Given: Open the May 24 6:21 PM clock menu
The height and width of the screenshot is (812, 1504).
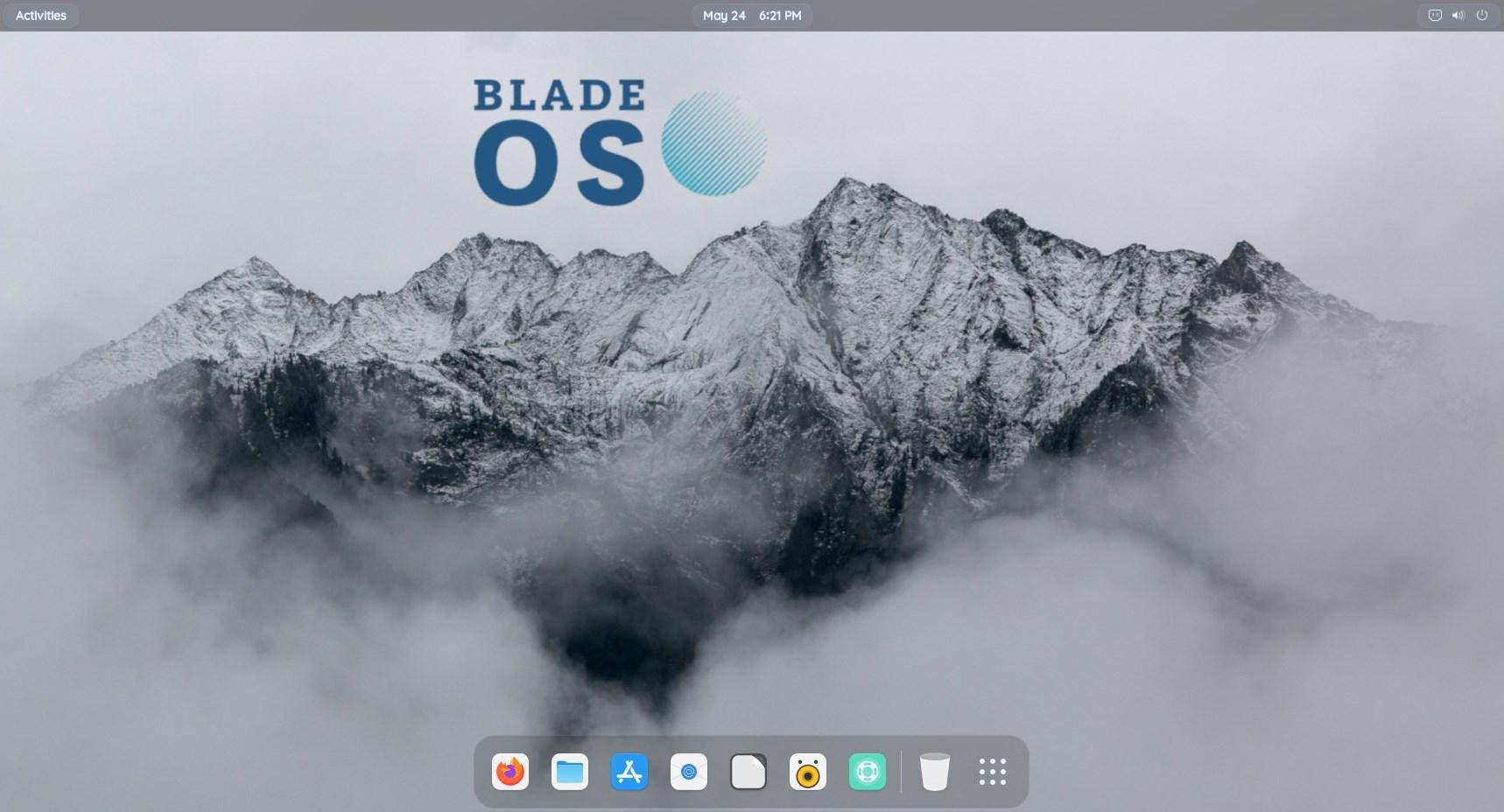Looking at the screenshot, I should pyautogui.click(x=752, y=16).
